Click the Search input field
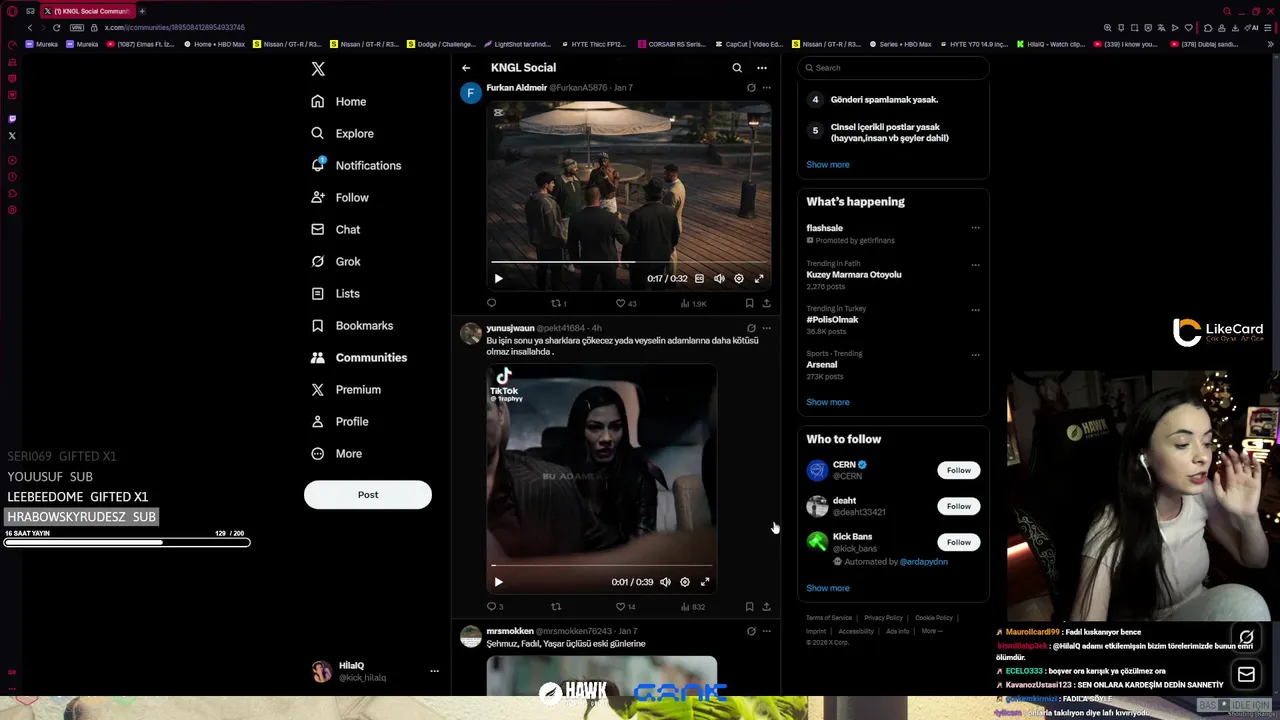Image resolution: width=1280 pixels, height=720 pixels. coord(893,68)
